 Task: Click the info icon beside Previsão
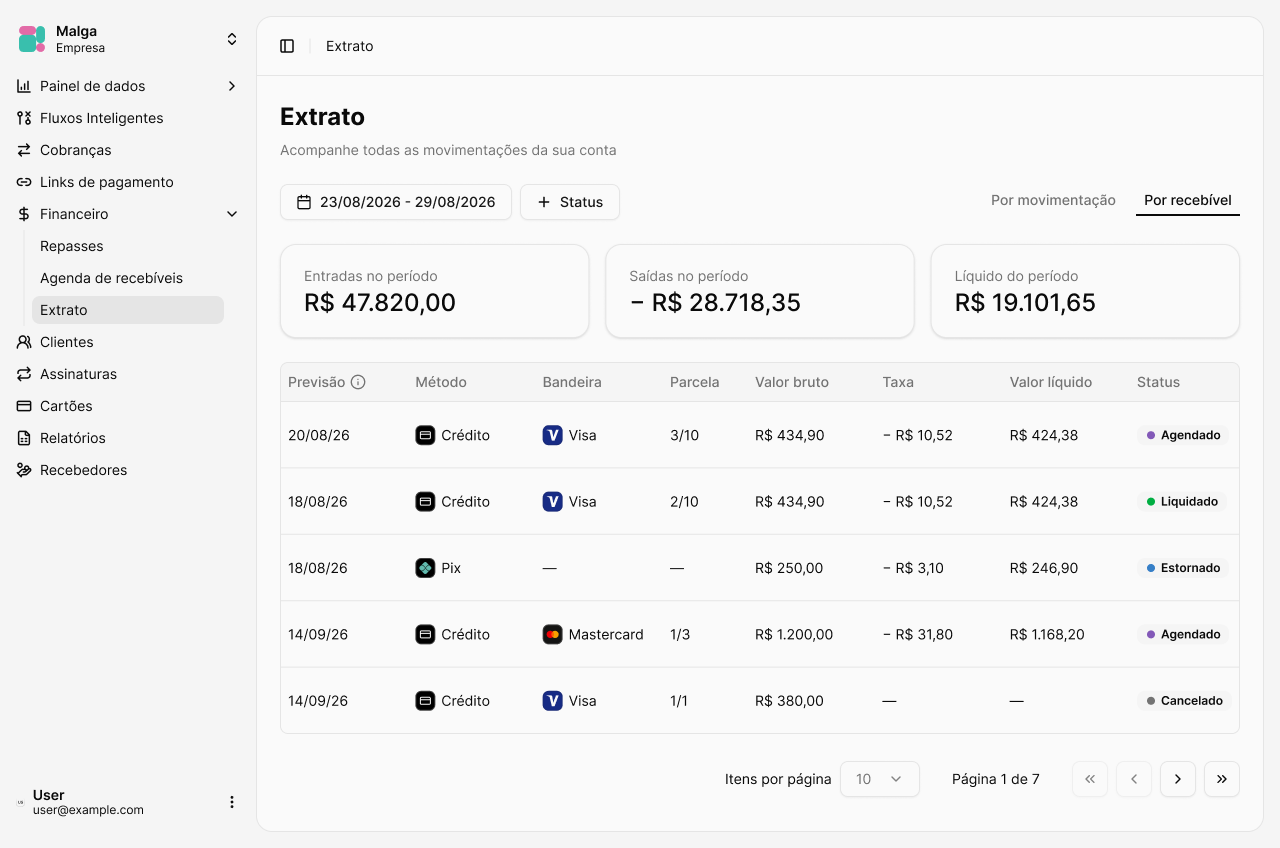(358, 382)
